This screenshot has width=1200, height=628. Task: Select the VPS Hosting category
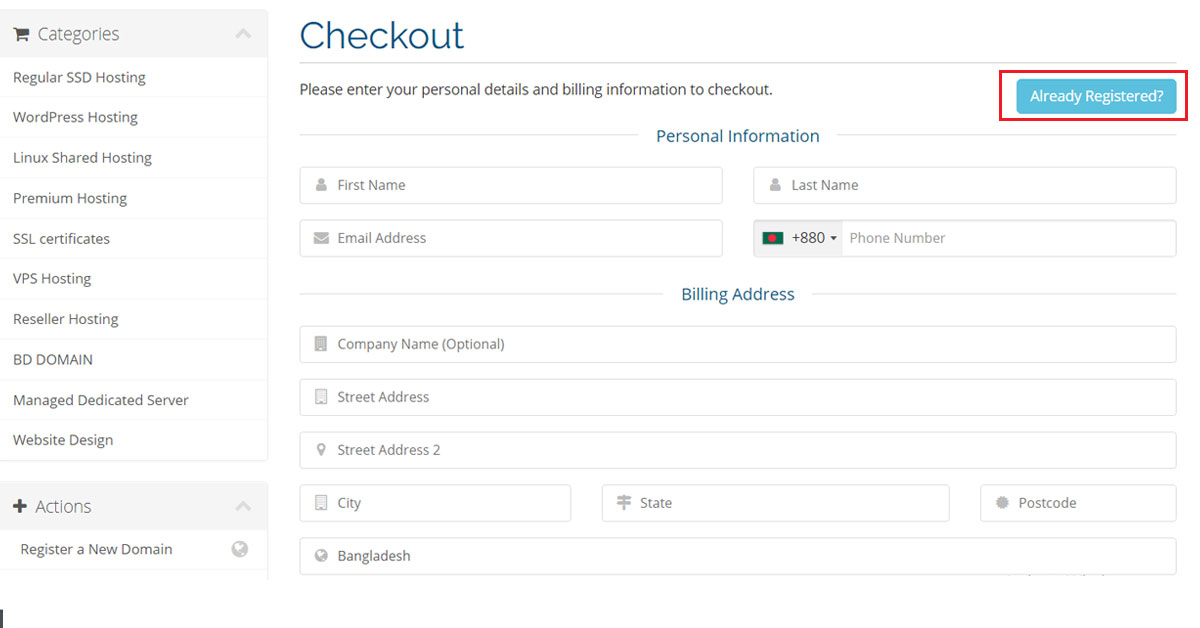[52, 278]
